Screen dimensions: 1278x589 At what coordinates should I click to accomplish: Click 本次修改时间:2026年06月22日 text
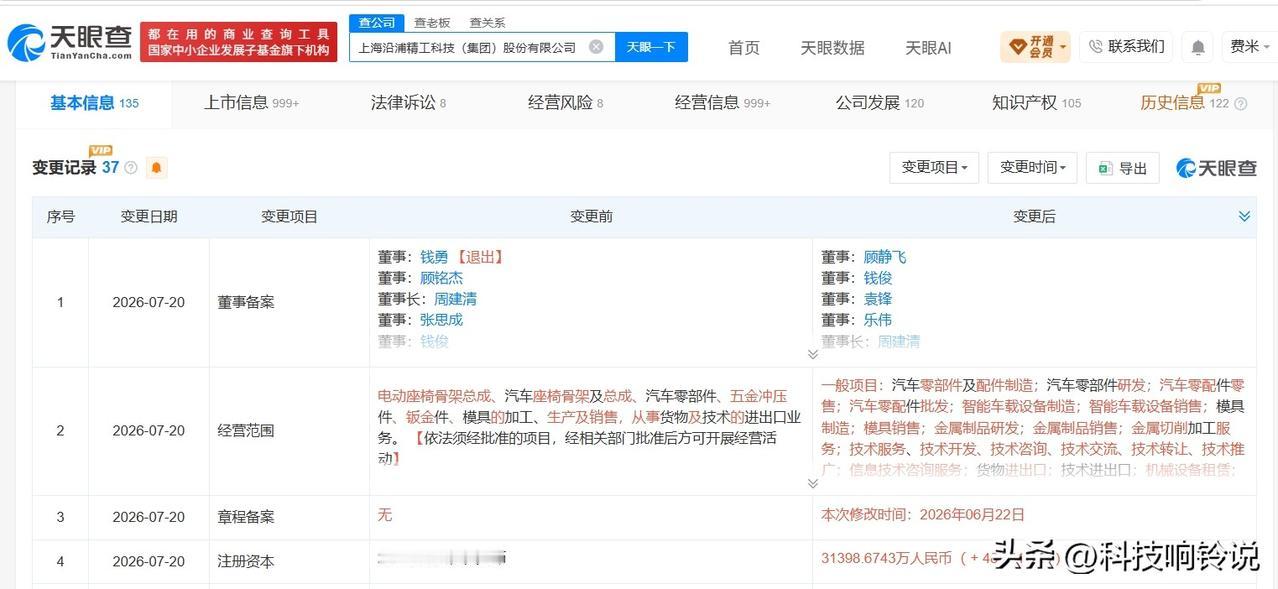(x=923, y=515)
